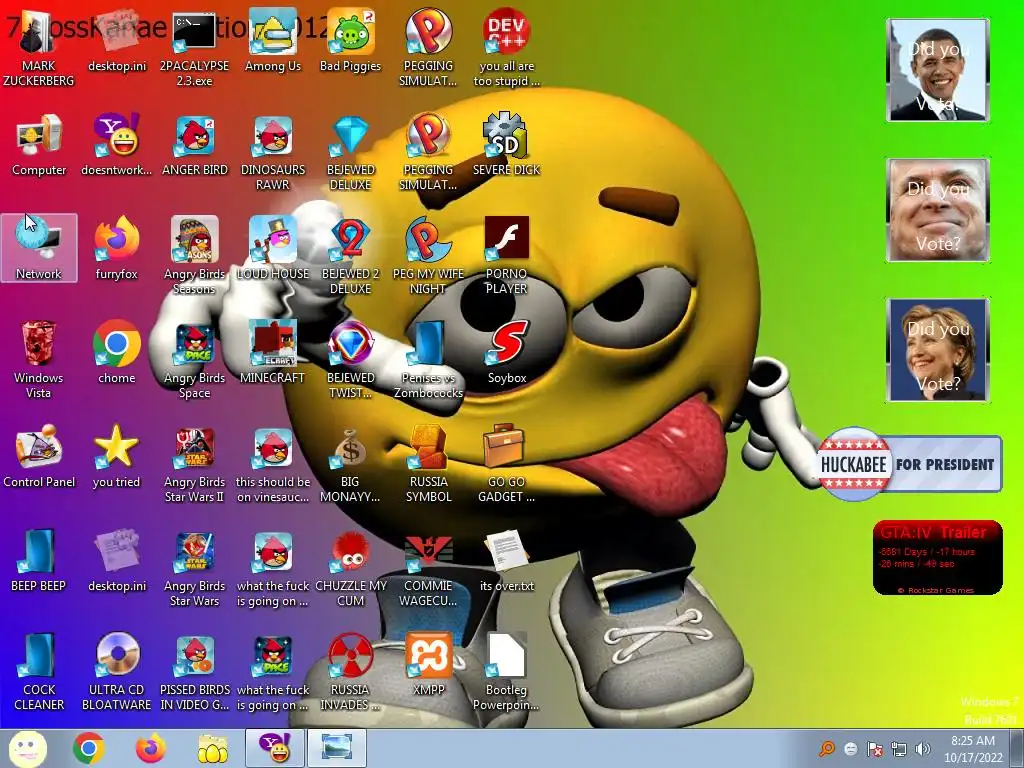
Task: Open the Among Us shortcut
Action: point(272,40)
